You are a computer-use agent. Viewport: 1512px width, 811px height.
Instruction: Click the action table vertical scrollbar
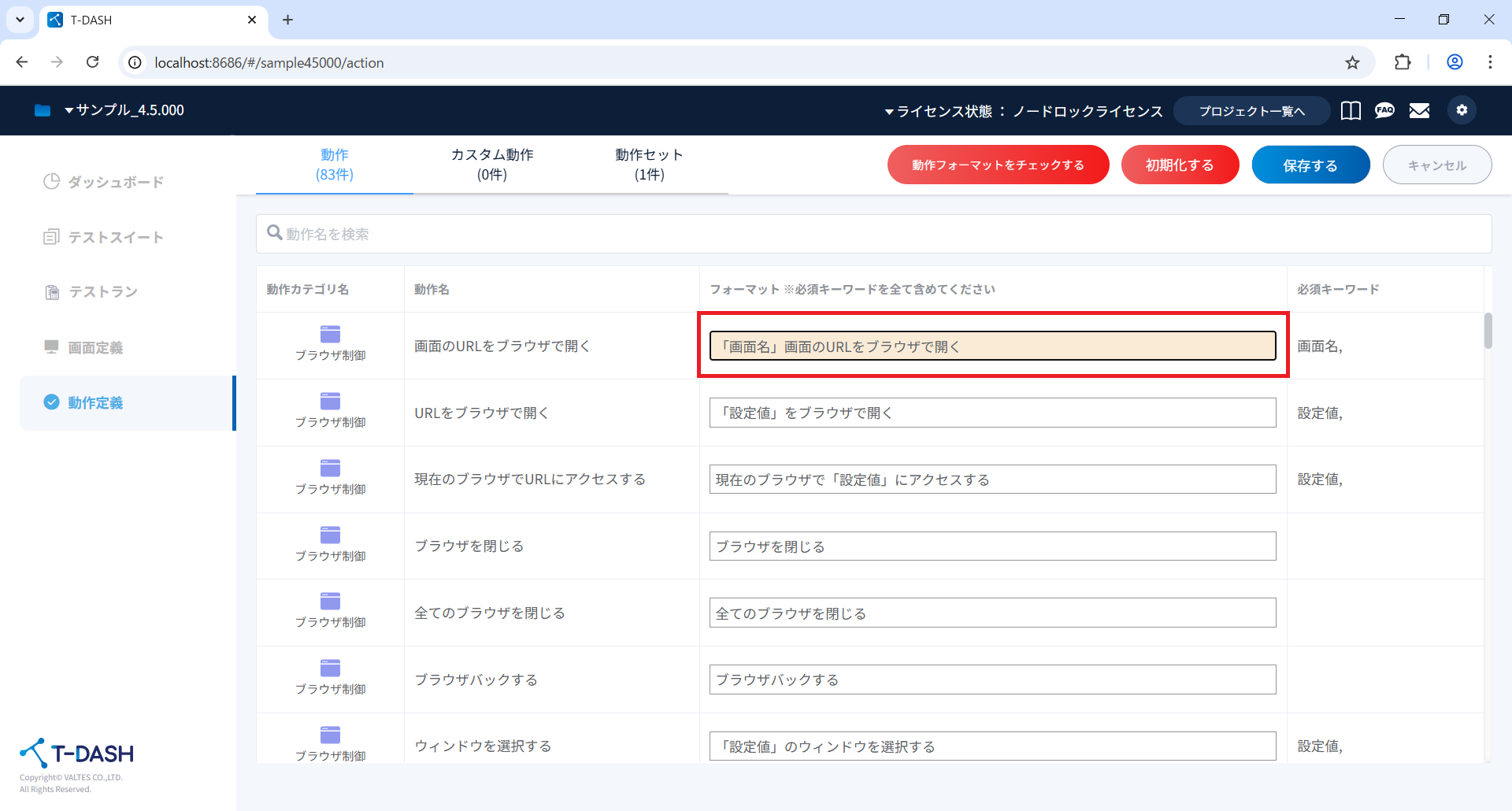pyautogui.click(x=1488, y=331)
